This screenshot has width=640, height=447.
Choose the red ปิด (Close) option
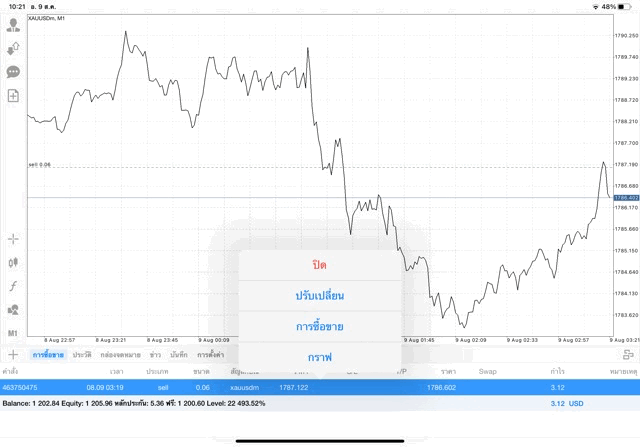point(320,264)
